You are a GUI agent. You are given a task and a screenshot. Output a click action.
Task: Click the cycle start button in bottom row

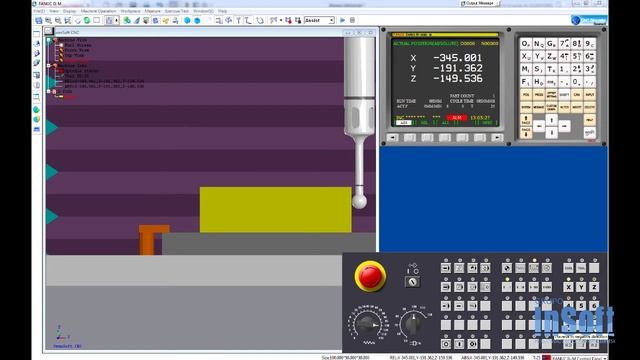pos(459,344)
